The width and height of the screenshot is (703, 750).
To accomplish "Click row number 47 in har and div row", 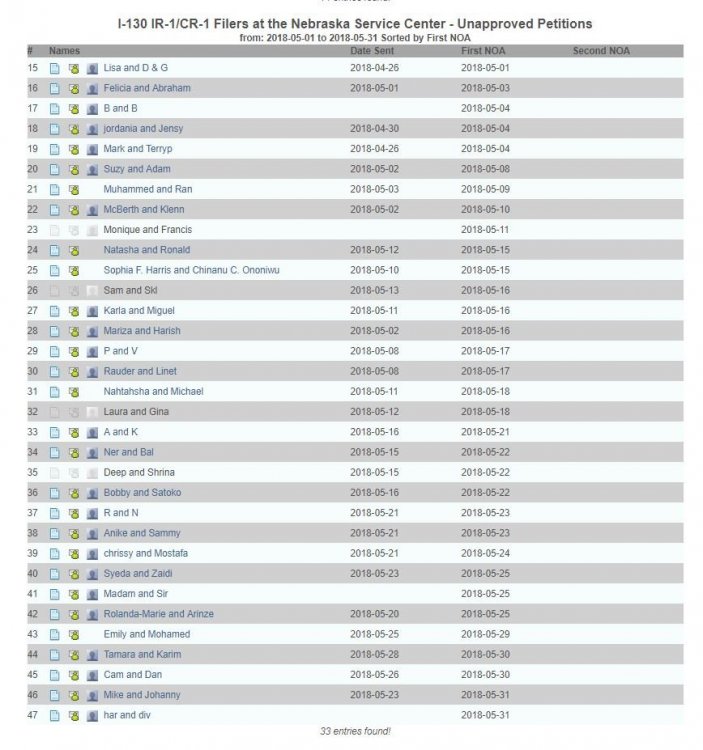I will click(x=33, y=715).
